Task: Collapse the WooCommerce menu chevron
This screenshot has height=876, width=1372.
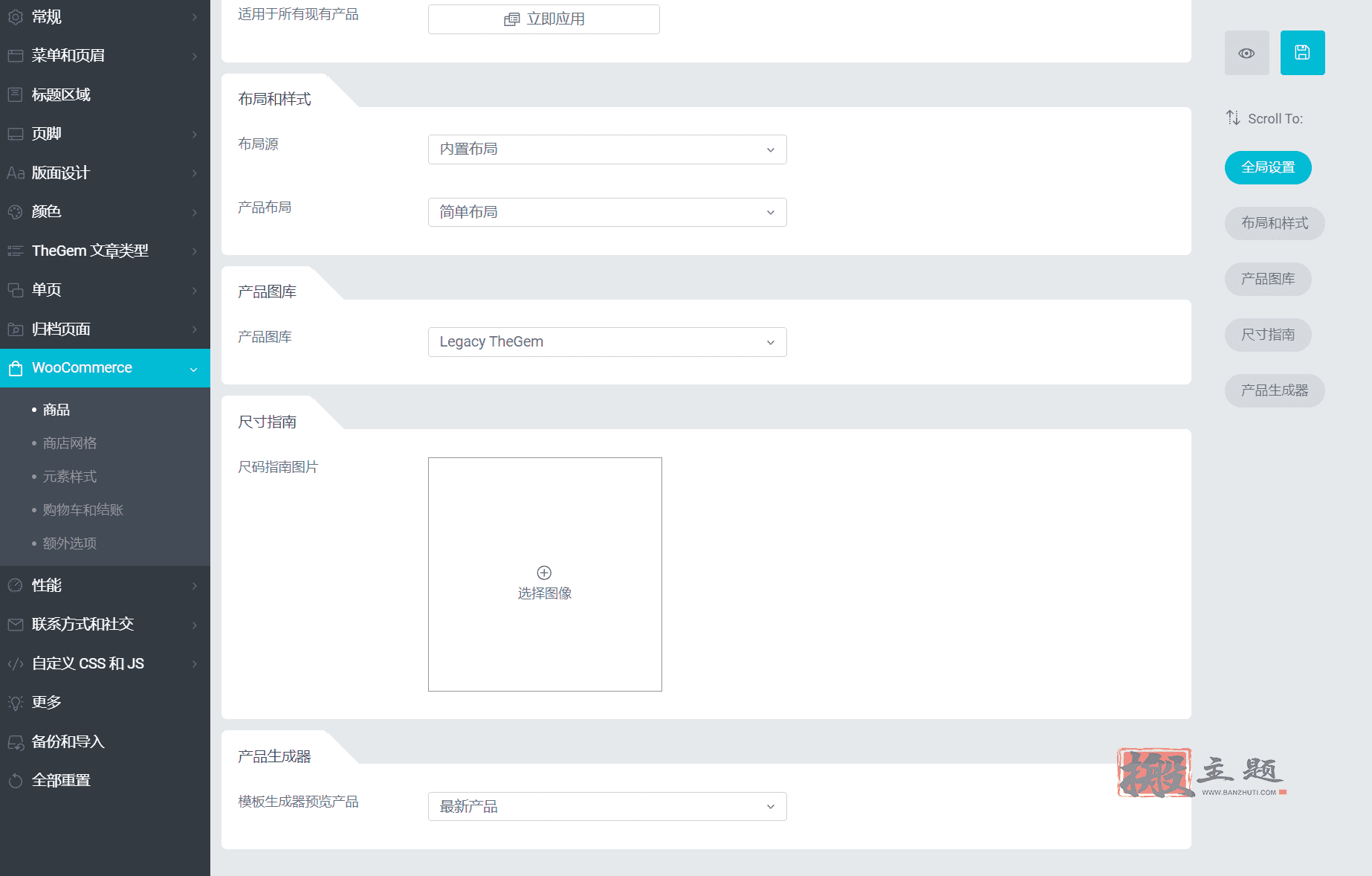Action: [194, 369]
